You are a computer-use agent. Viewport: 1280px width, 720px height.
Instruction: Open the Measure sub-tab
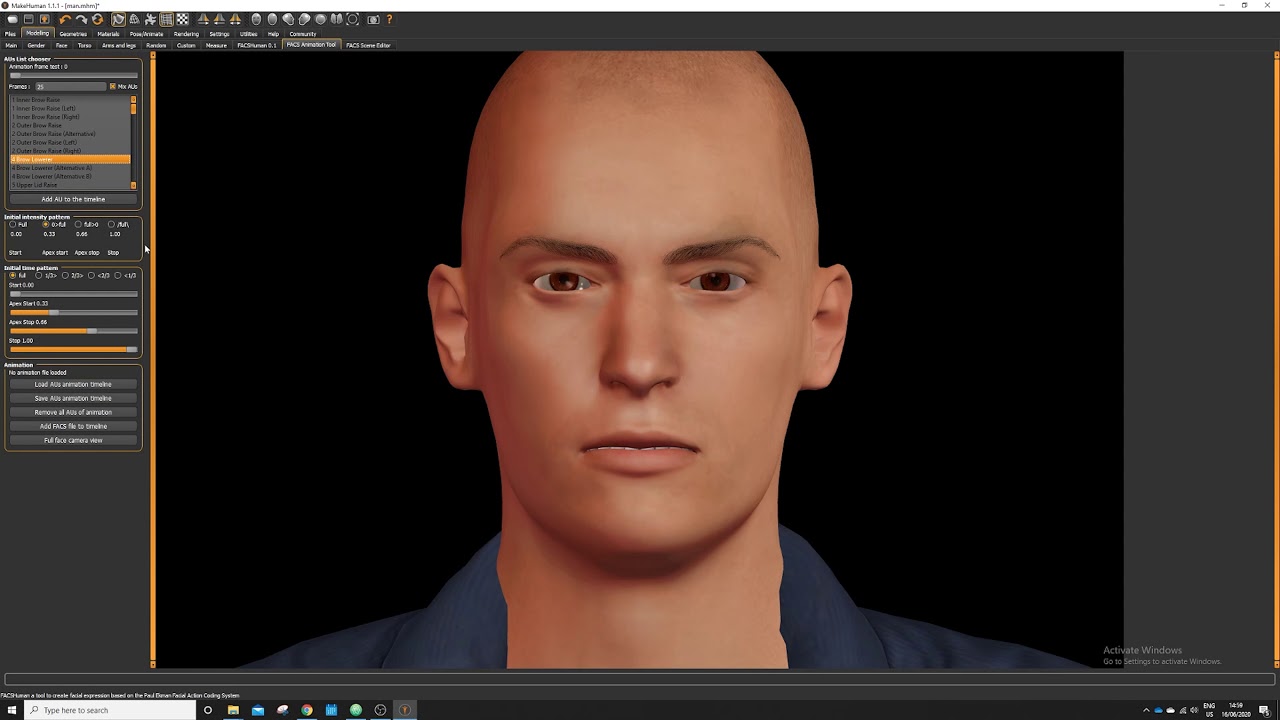pyautogui.click(x=216, y=45)
